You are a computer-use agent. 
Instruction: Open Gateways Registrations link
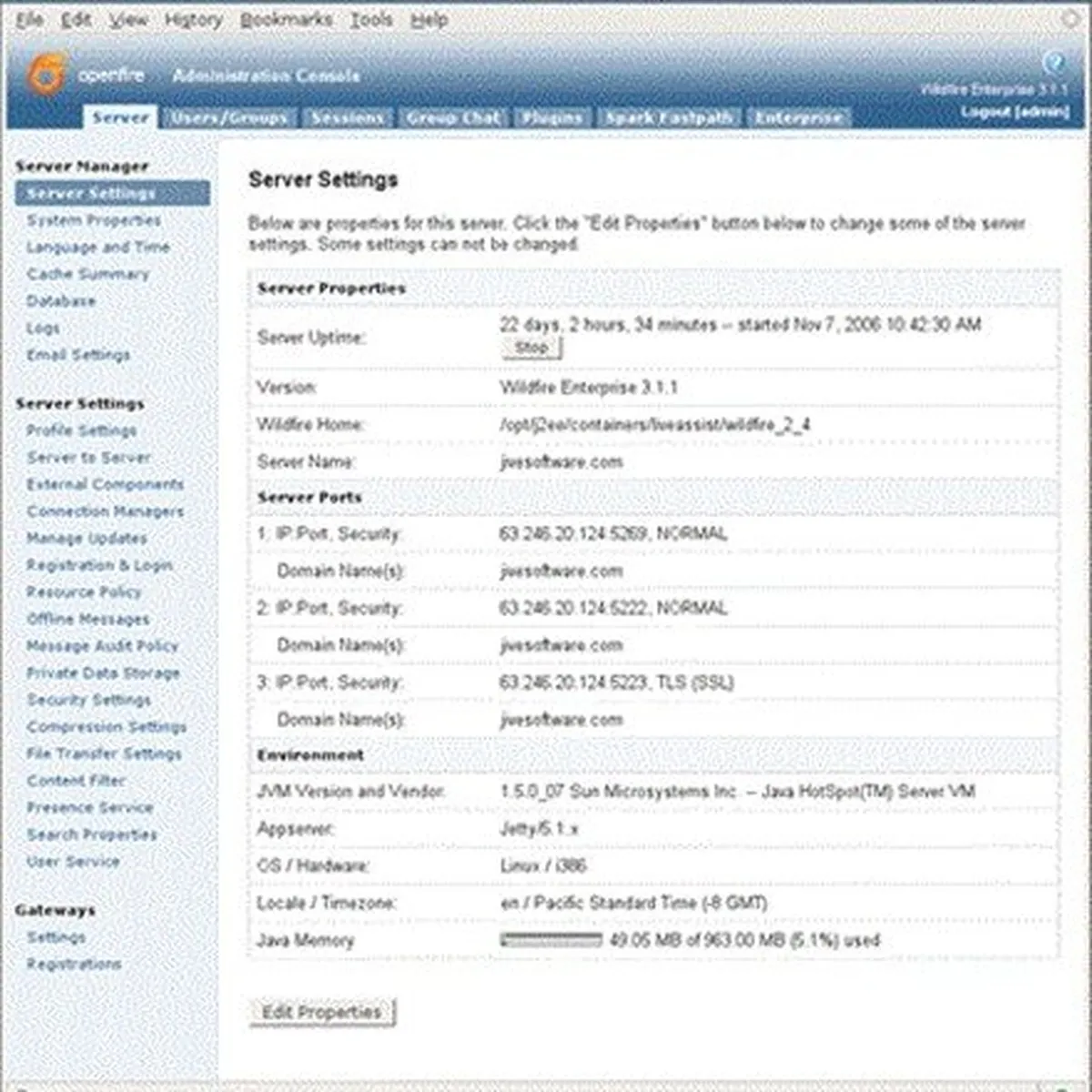[74, 964]
